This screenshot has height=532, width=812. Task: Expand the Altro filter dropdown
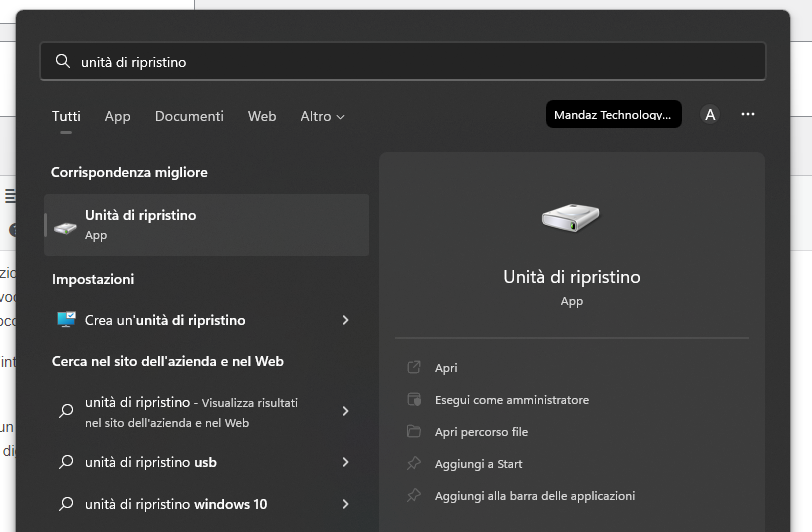[322, 116]
